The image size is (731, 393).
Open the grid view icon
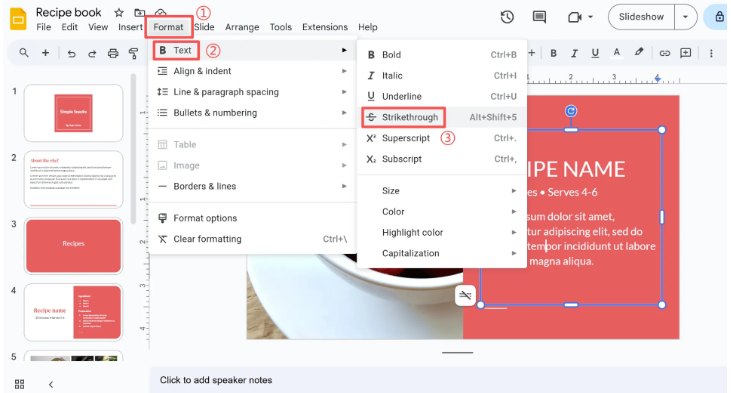point(19,384)
